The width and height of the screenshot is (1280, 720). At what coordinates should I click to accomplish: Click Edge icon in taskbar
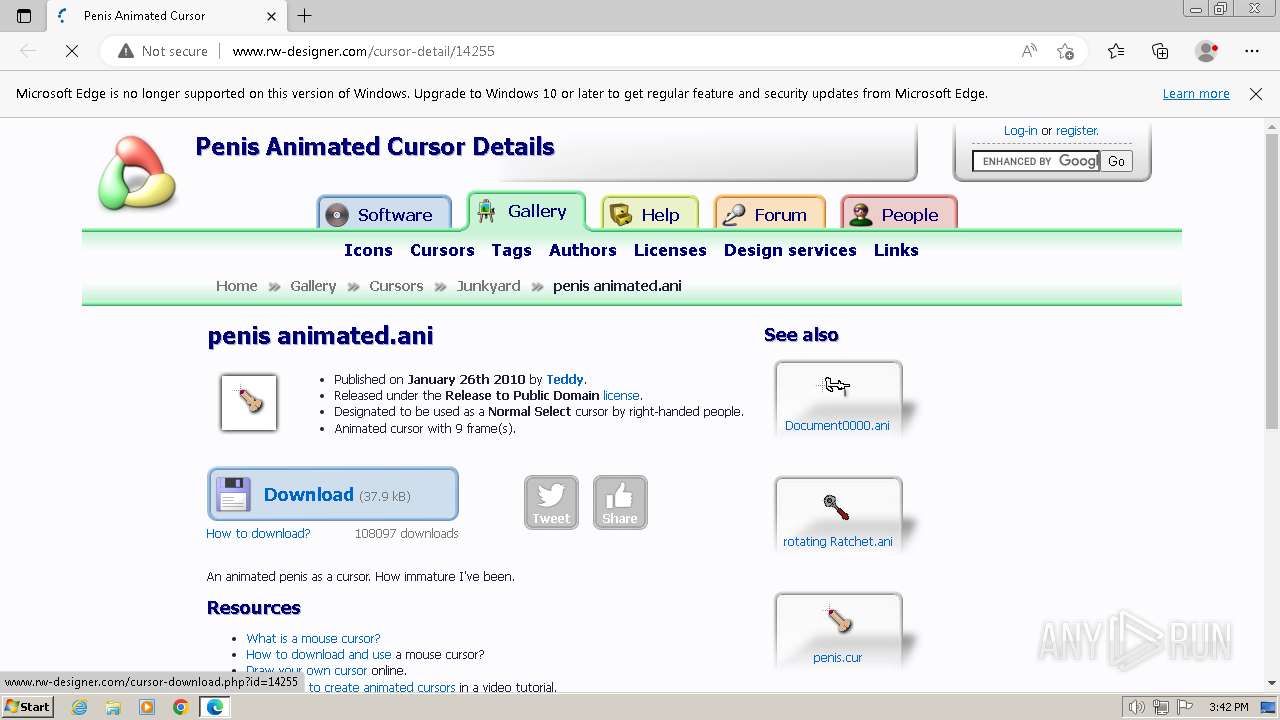pyautogui.click(x=215, y=707)
